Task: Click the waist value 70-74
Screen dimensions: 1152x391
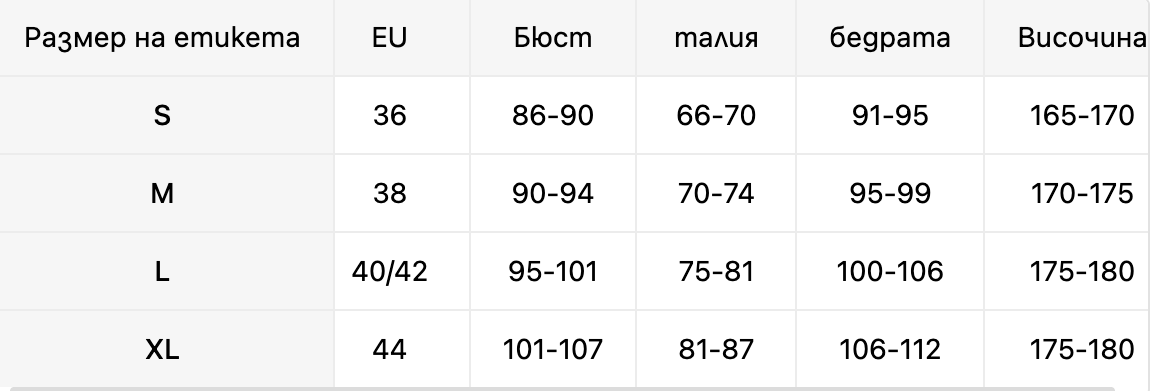Action: [716, 194]
